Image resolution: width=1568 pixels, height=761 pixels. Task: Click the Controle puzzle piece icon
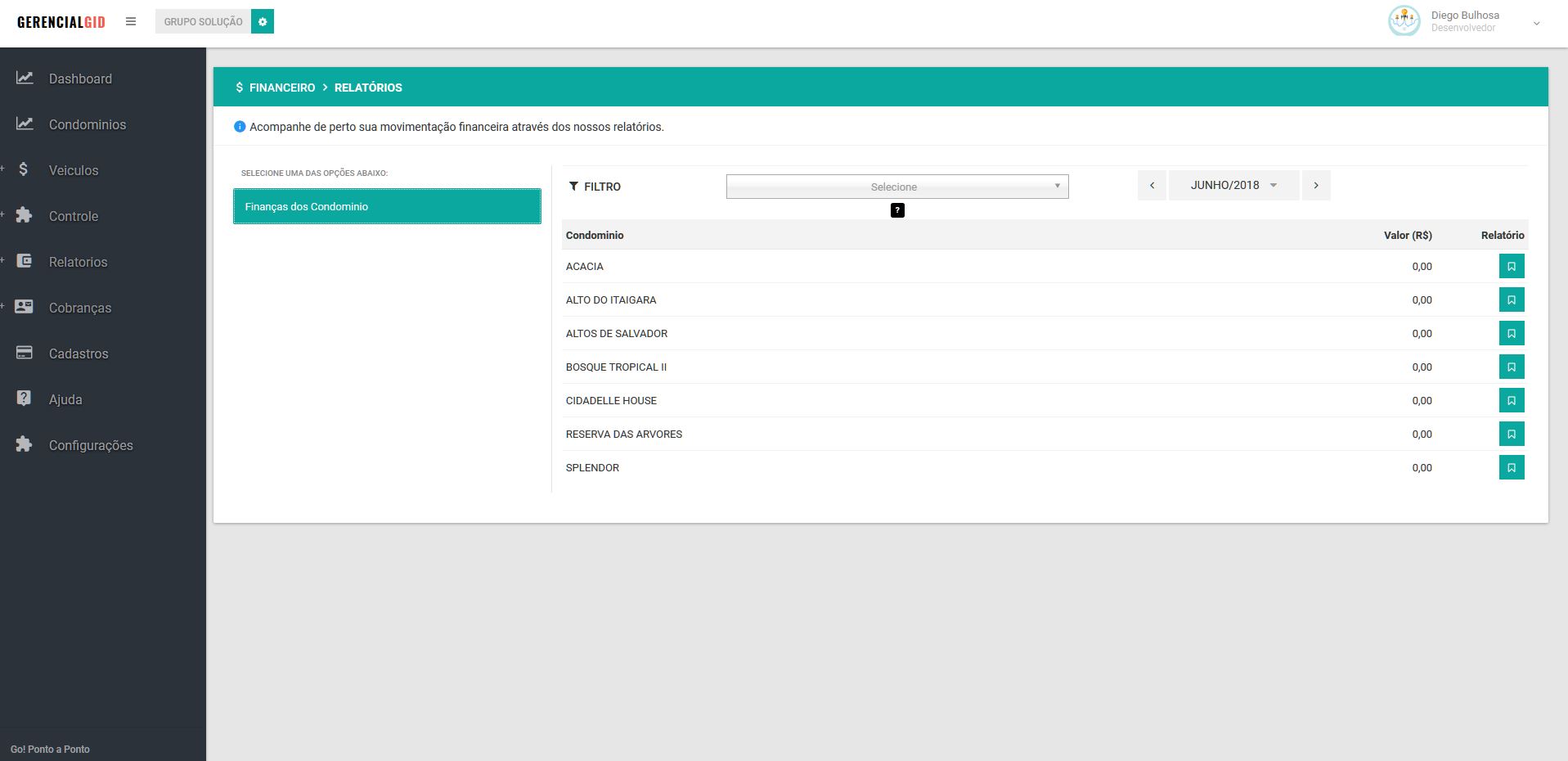click(25, 215)
